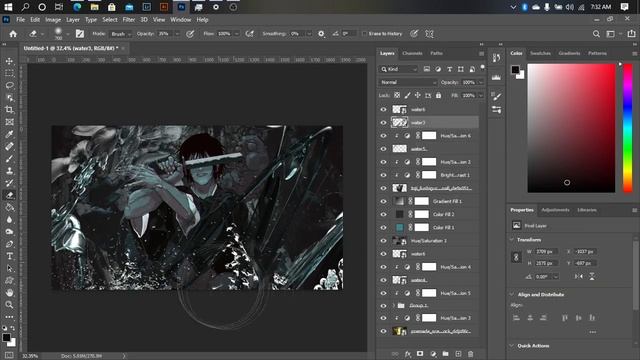Click the water7 layer thumbnail
This screenshot has height=360, width=640.
tap(399, 122)
